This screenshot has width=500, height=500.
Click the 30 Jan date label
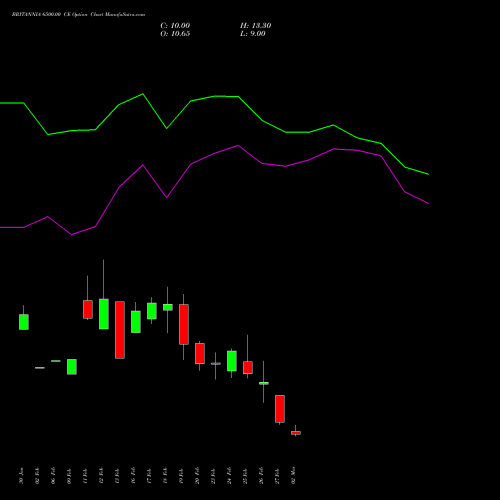click(x=21, y=476)
